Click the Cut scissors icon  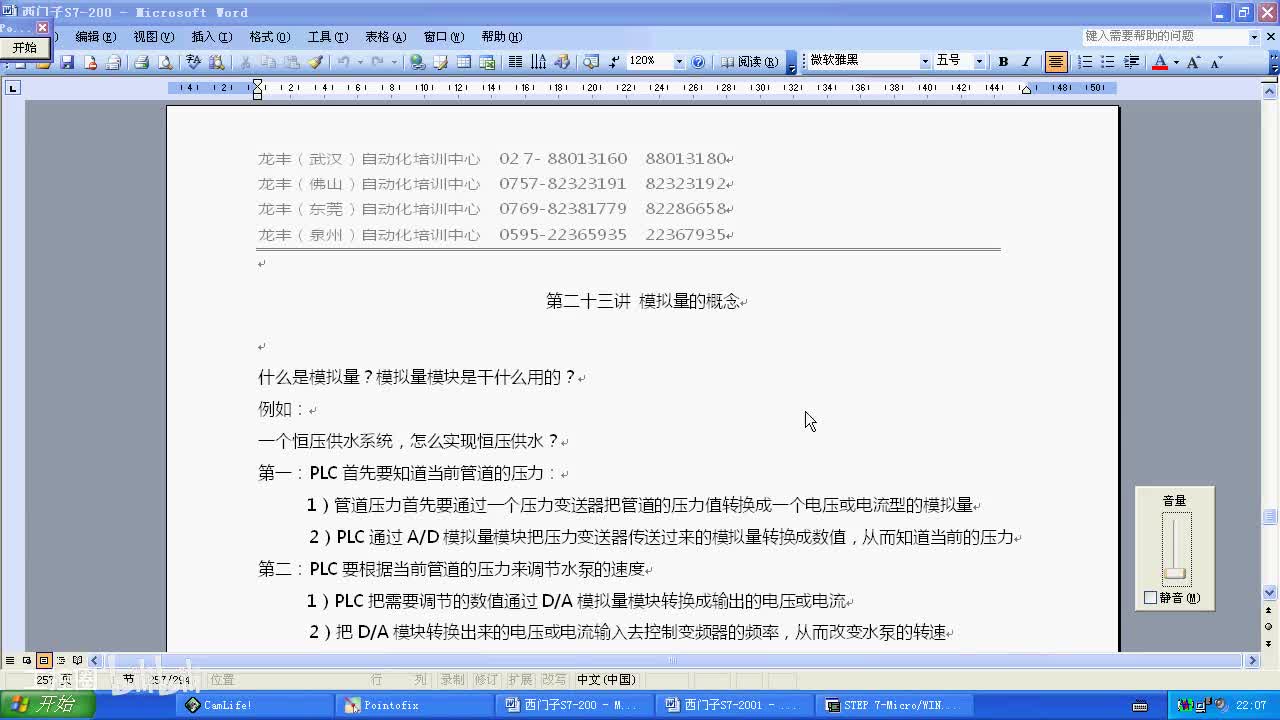point(245,62)
